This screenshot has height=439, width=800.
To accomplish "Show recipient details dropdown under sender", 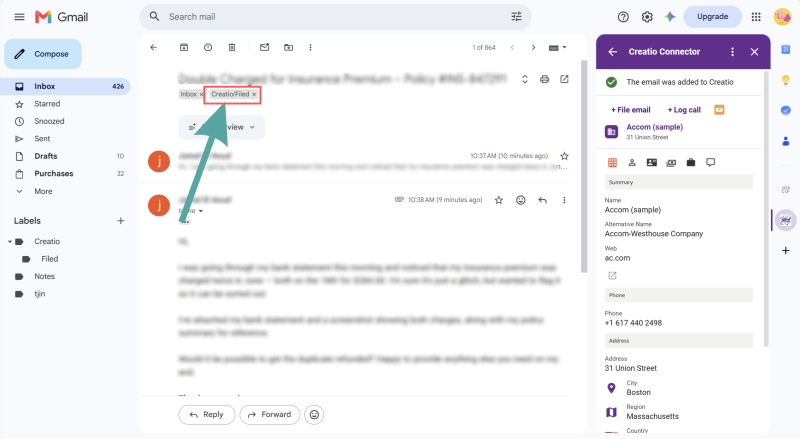I will click(x=201, y=211).
